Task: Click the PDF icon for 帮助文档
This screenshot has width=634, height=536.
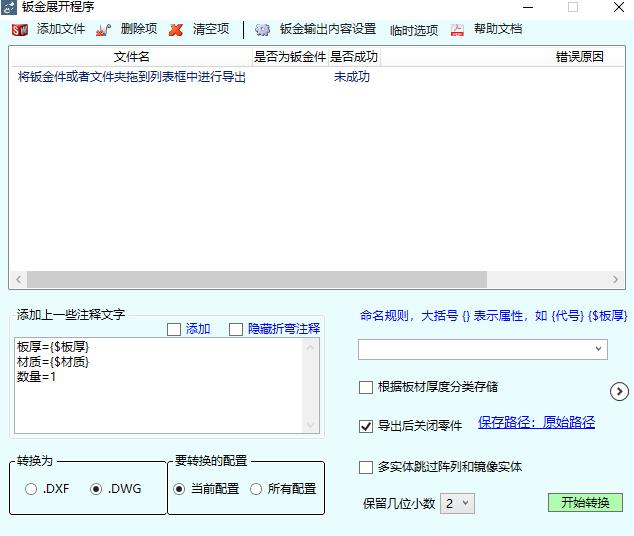Action: (457, 30)
